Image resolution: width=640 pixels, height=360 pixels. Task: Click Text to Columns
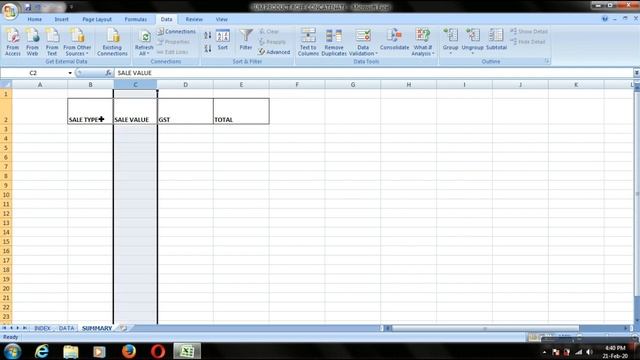pyautogui.click(x=308, y=42)
